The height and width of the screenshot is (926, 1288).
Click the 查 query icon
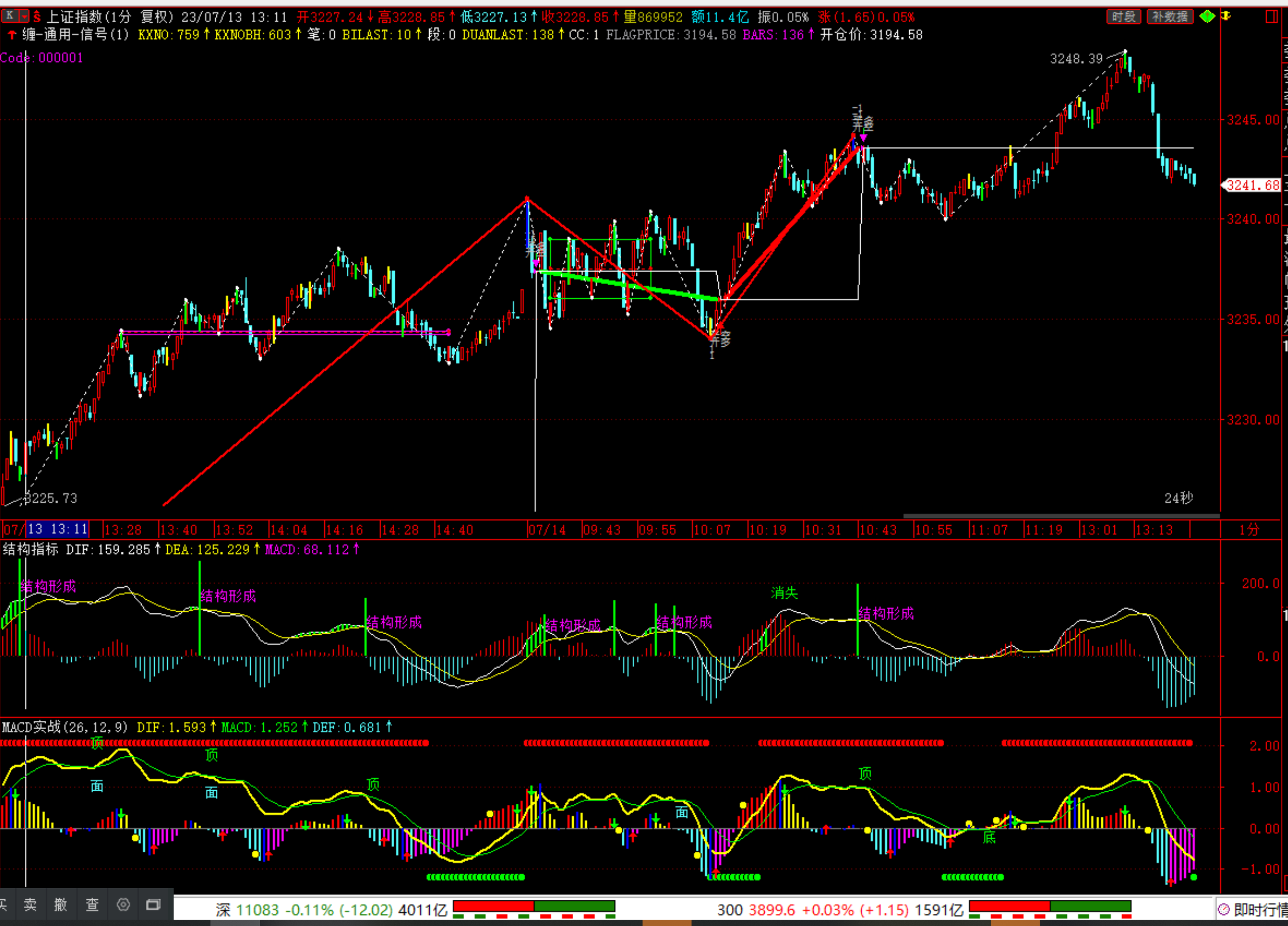click(92, 904)
